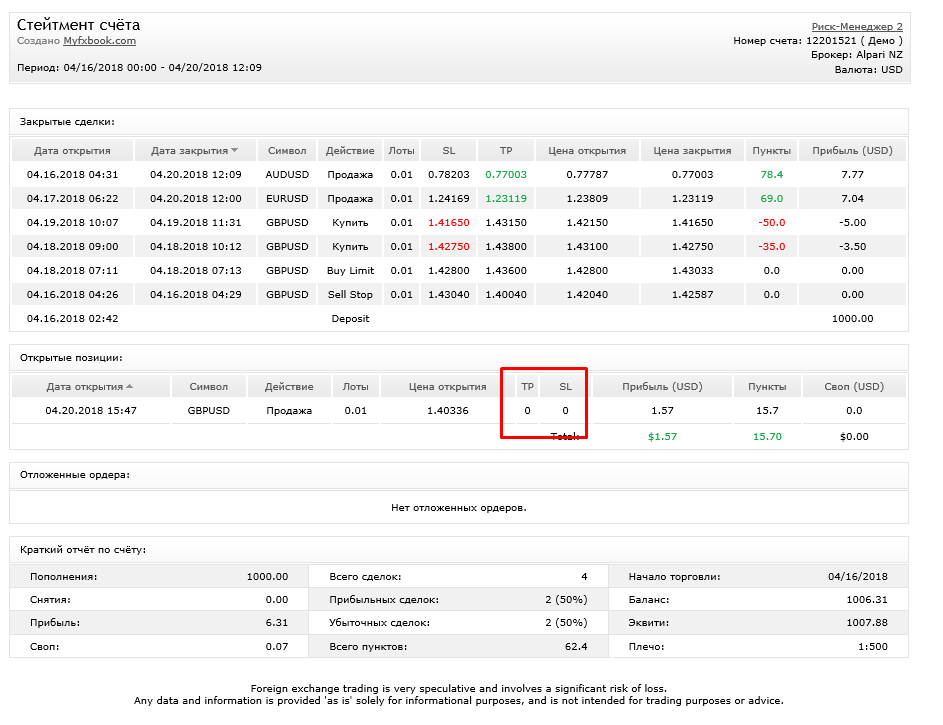Click the Лоты header in closed trades
The height and width of the screenshot is (725, 943).
click(401, 150)
